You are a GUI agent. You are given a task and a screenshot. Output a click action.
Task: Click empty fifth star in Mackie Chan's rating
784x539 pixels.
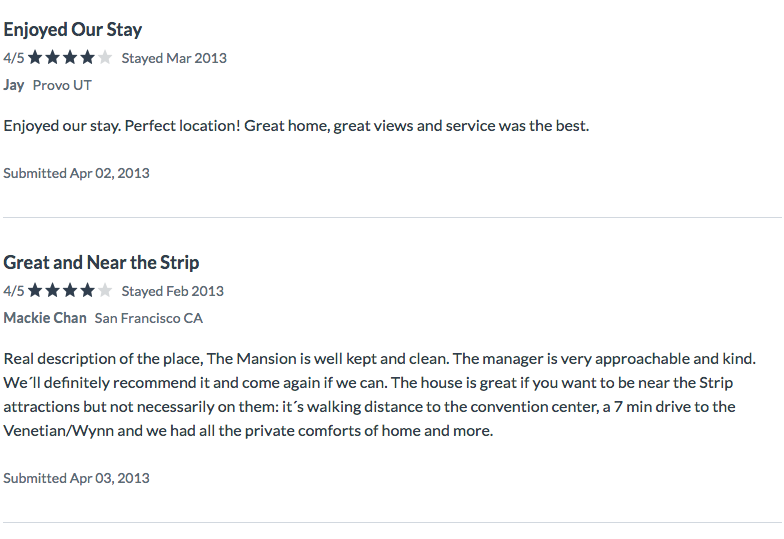click(x=105, y=290)
